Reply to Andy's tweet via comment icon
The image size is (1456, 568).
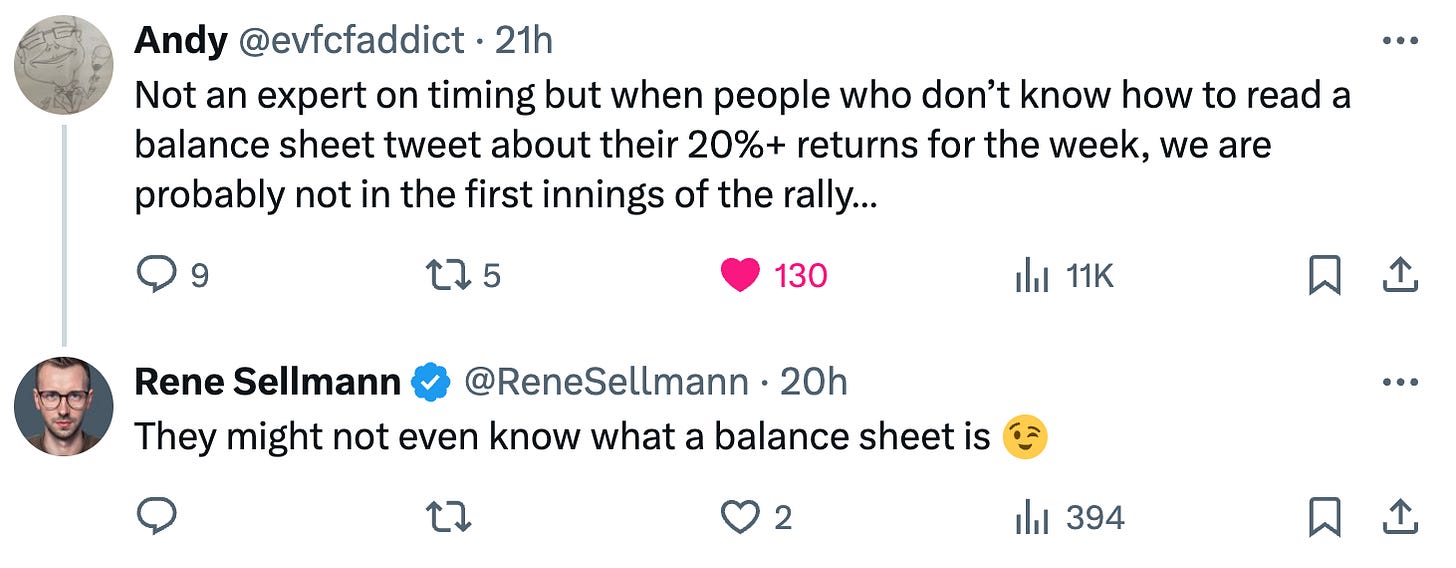pyautogui.click(x=156, y=275)
